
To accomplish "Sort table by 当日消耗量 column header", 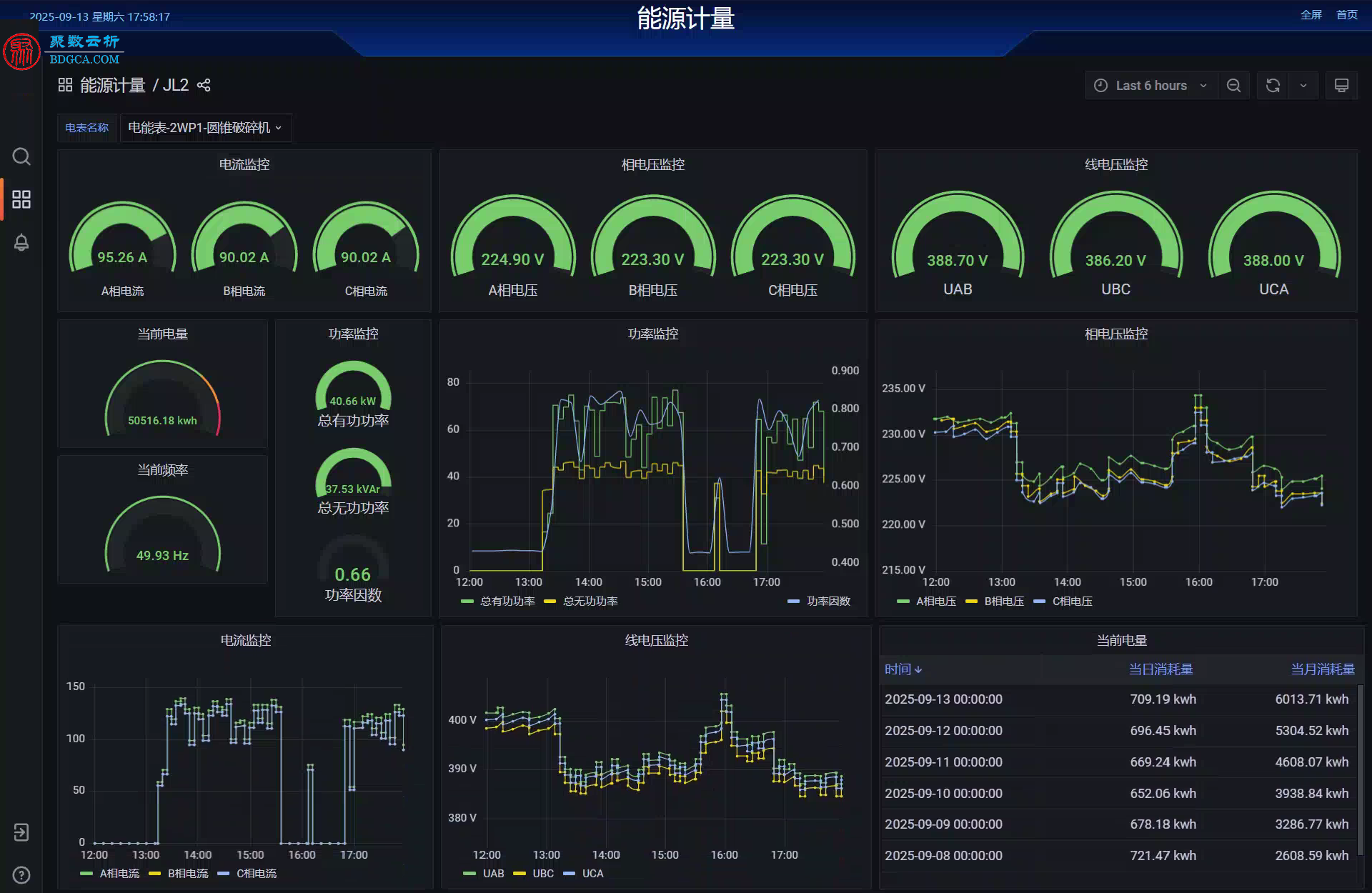I will pyautogui.click(x=1160, y=669).
